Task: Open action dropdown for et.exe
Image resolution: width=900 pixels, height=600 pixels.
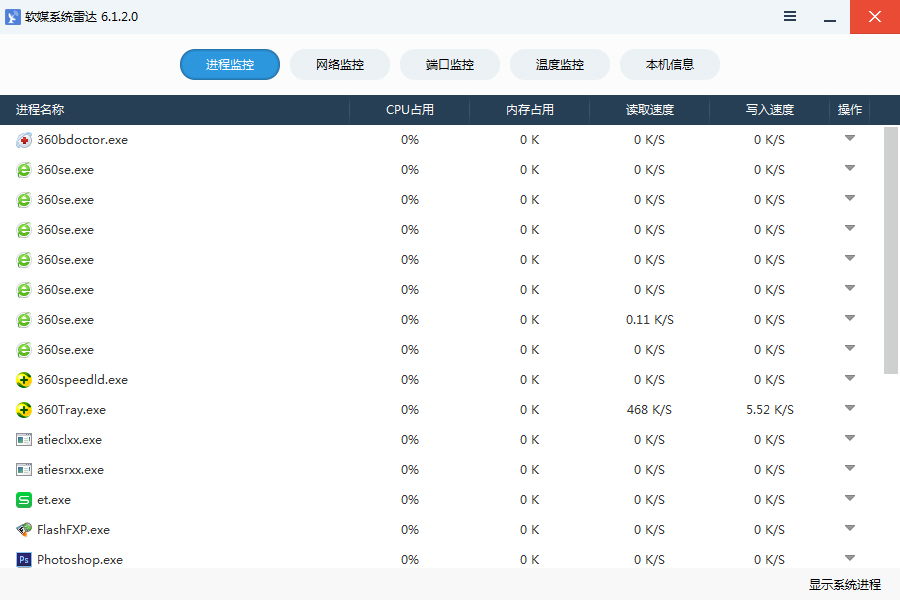Action: point(850,499)
